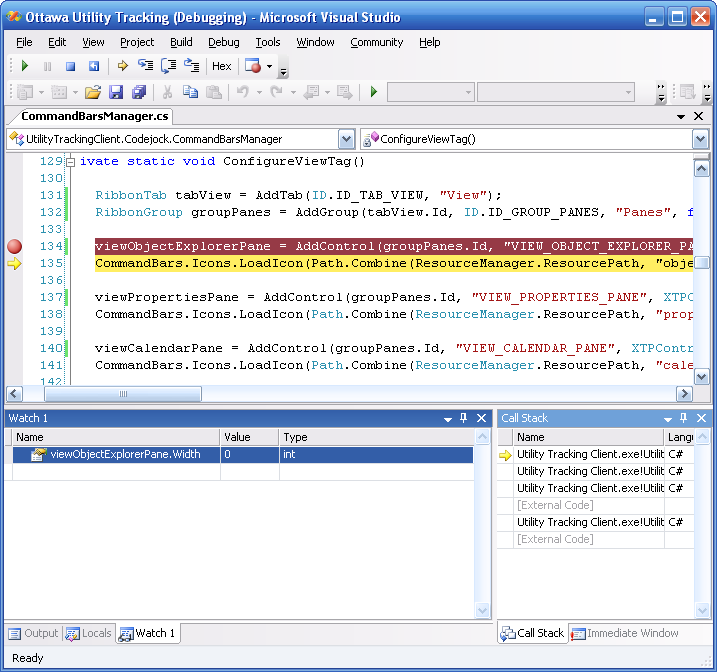
Task: Click the Step Over icon
Action: tap(169, 66)
